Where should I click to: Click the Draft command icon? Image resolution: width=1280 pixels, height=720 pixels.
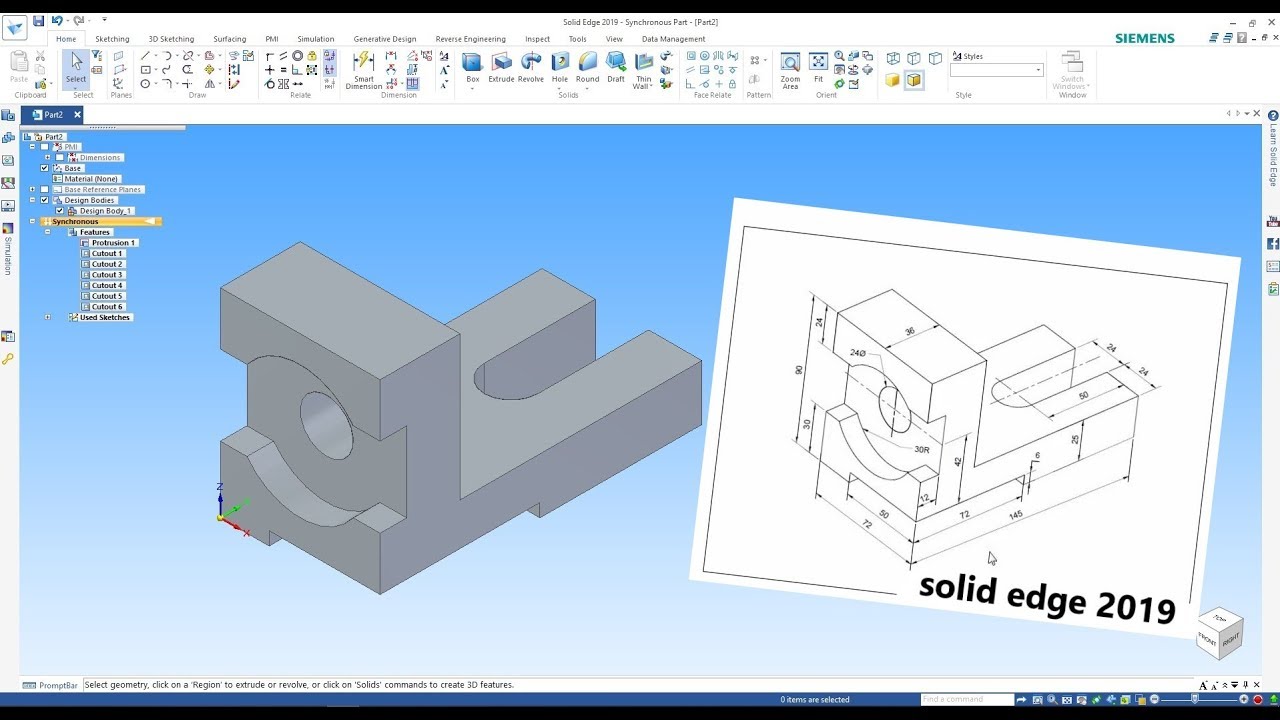tap(616, 67)
